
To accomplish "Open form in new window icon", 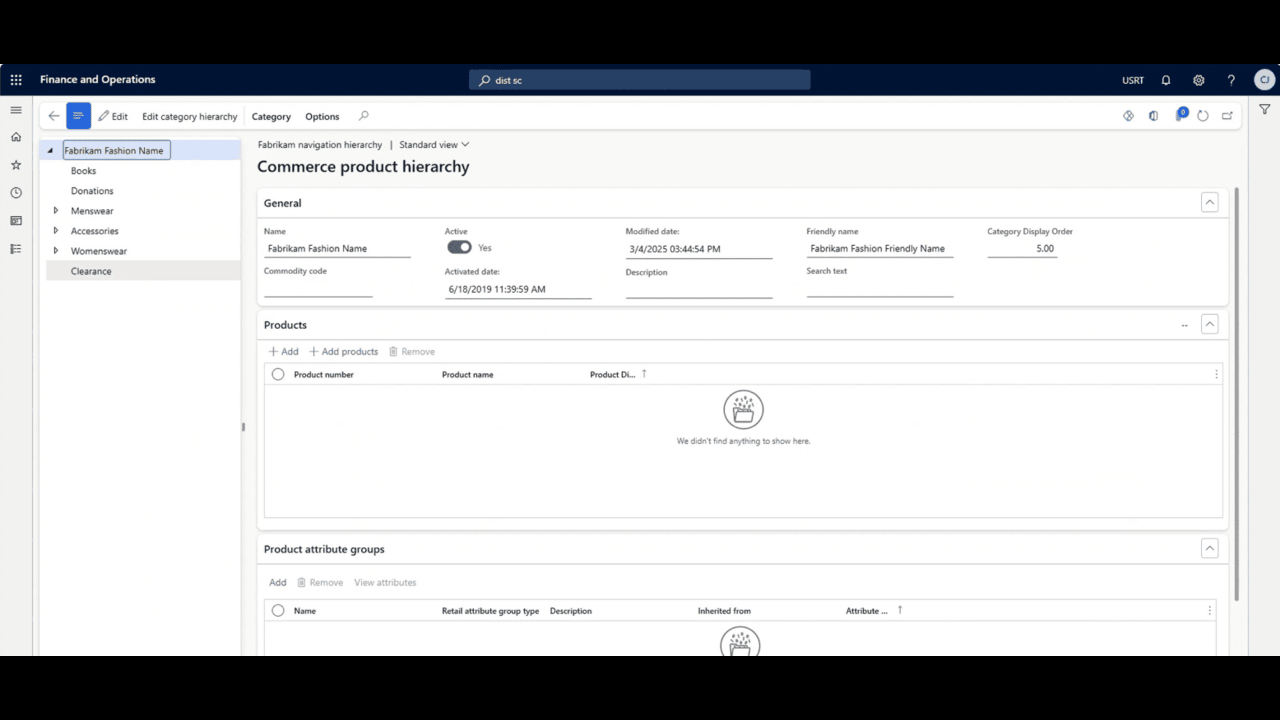I will pyautogui.click(x=1227, y=116).
